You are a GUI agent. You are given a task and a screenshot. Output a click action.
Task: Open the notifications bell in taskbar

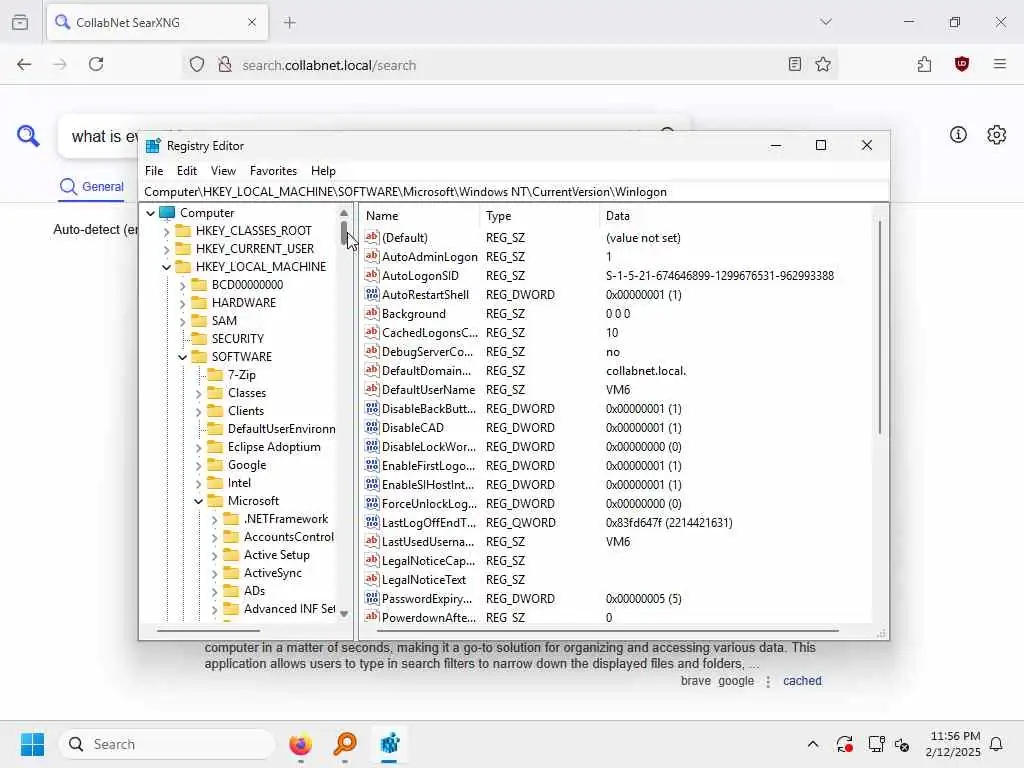[996, 744]
